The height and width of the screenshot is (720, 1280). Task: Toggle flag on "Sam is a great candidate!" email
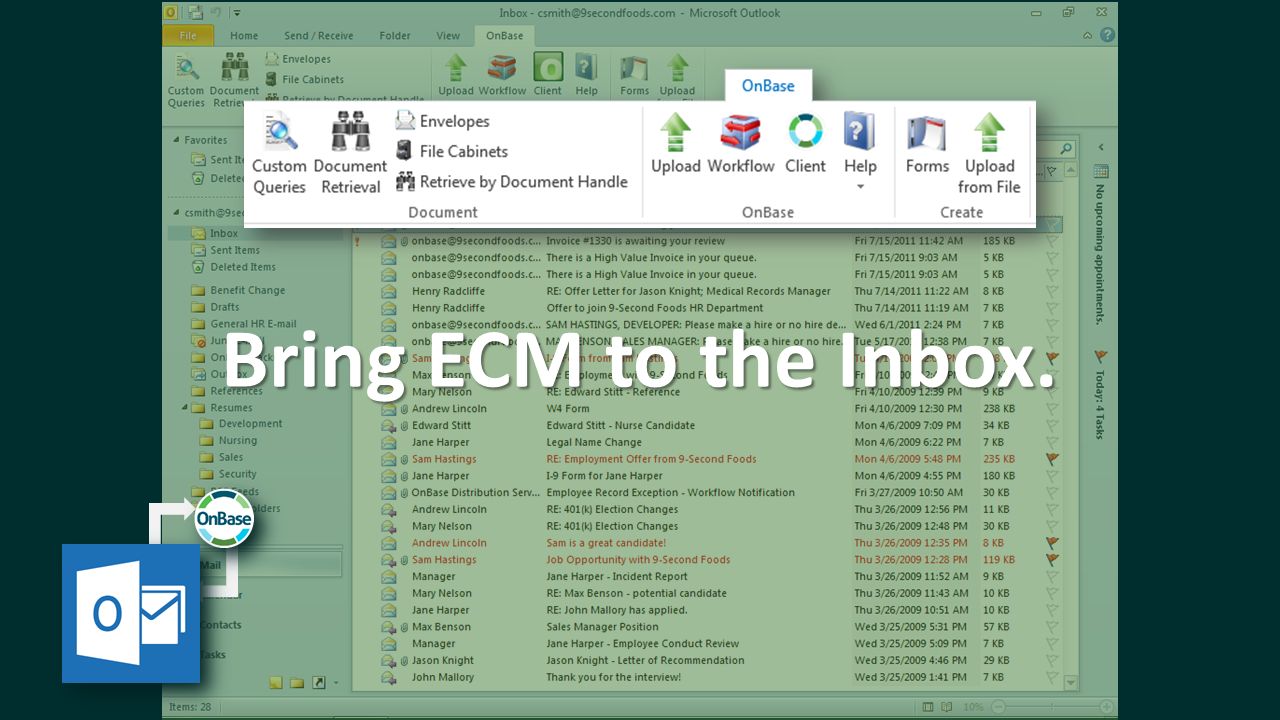pyautogui.click(x=1051, y=543)
